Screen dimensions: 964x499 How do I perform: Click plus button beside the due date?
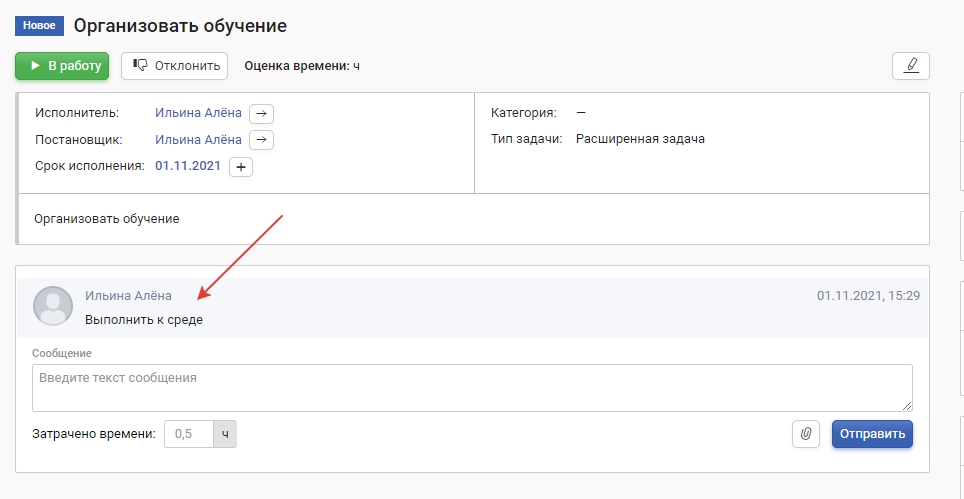(x=241, y=167)
